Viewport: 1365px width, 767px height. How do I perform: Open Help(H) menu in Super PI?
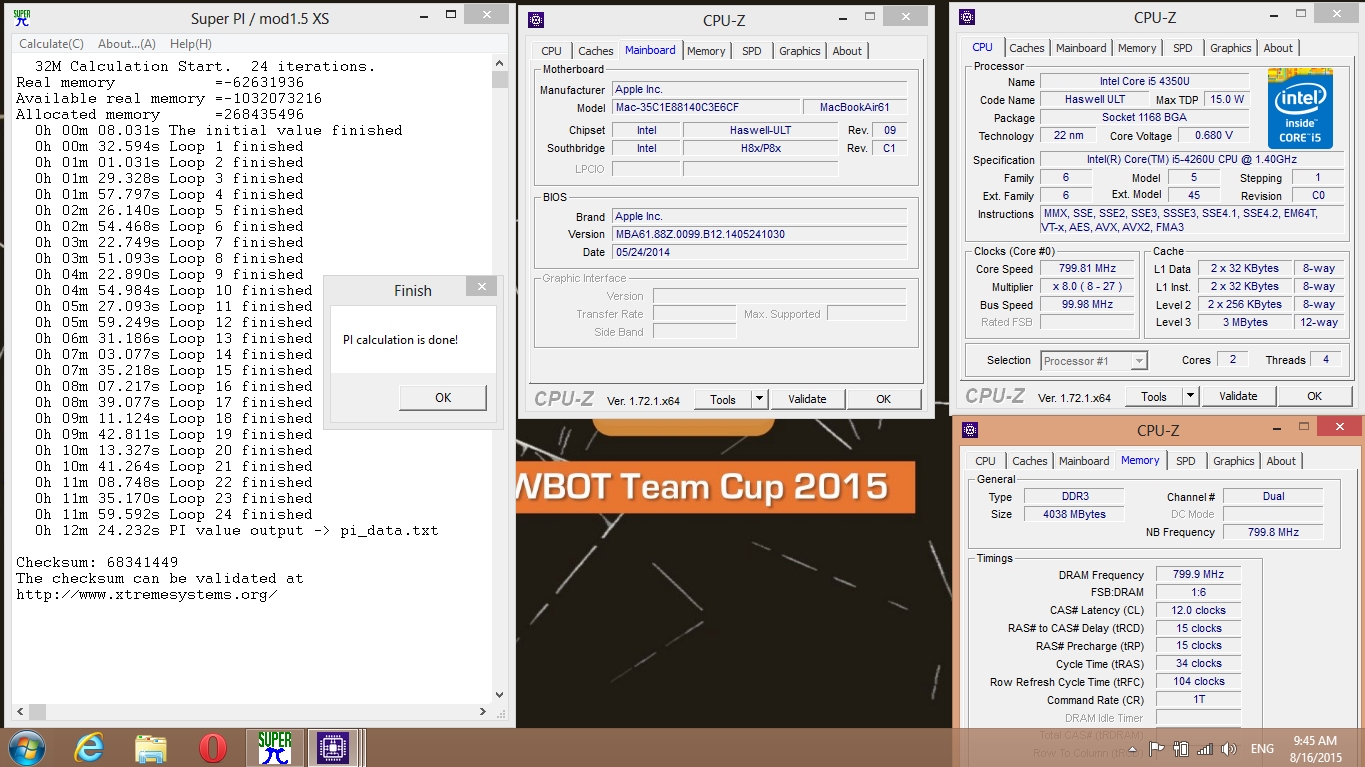191,44
